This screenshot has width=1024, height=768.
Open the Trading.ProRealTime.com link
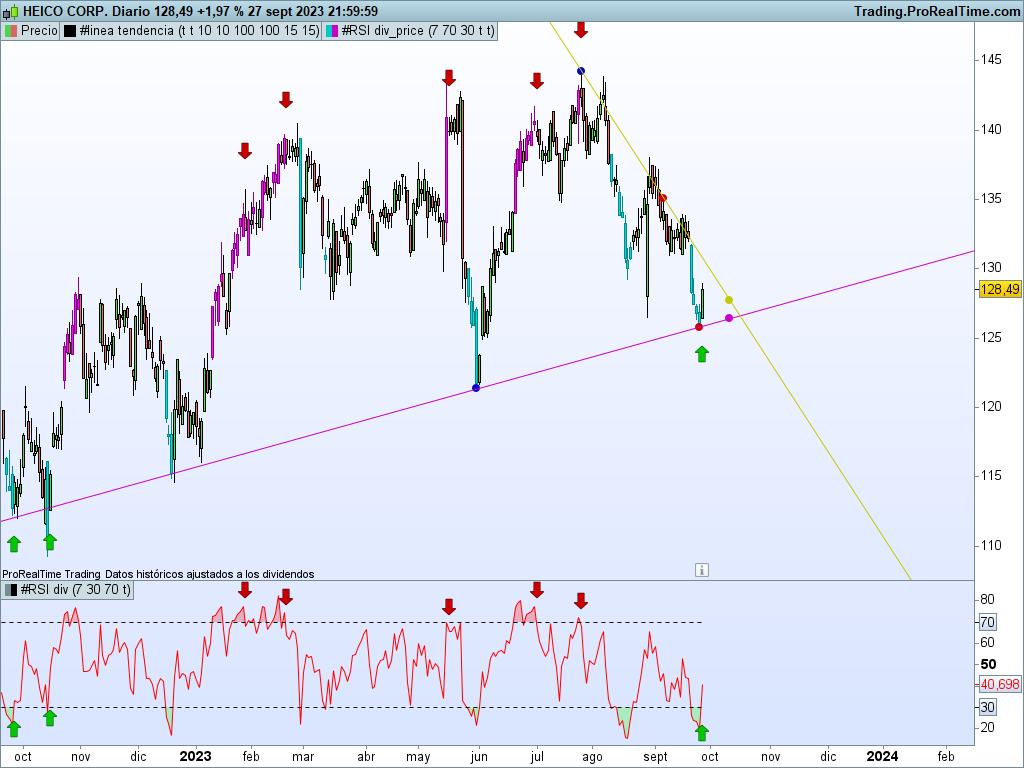936,11
